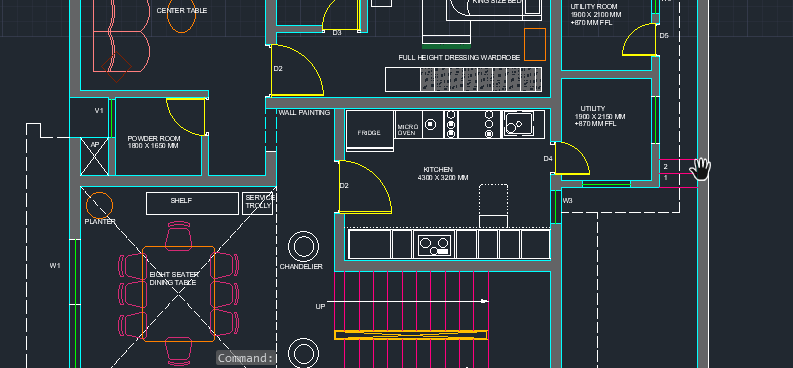Pick the D5 door arc by utility room
Viewport: 793px width, 368px height.
639,39
